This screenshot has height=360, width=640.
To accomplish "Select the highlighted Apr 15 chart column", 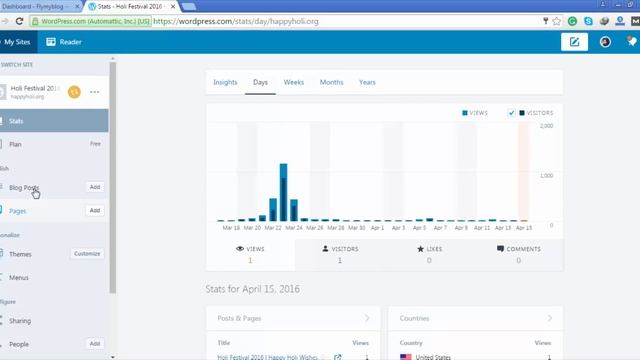I will coord(523,171).
